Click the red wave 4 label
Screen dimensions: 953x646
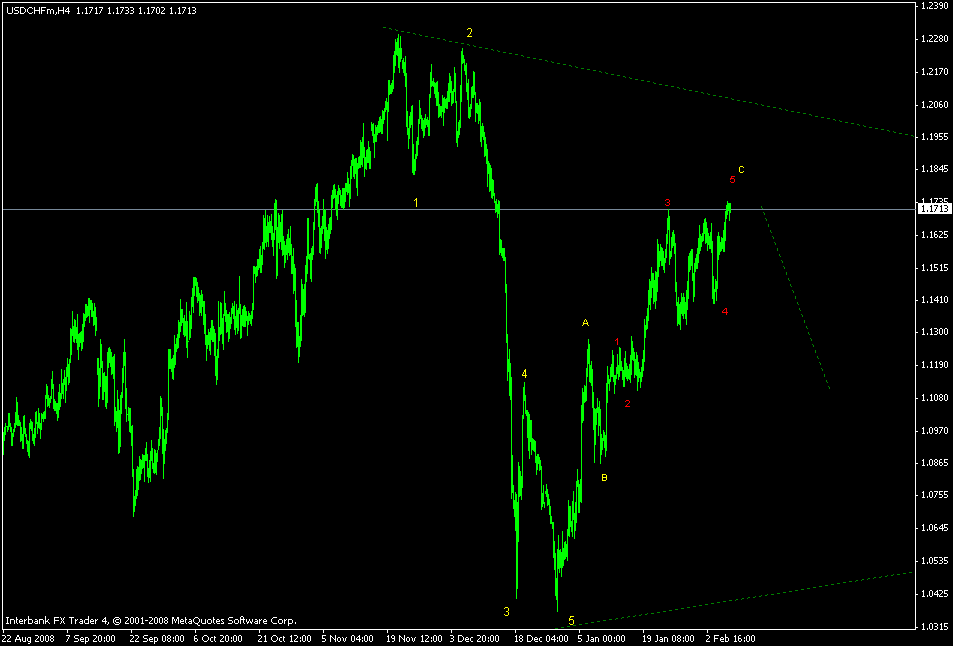coord(724,312)
